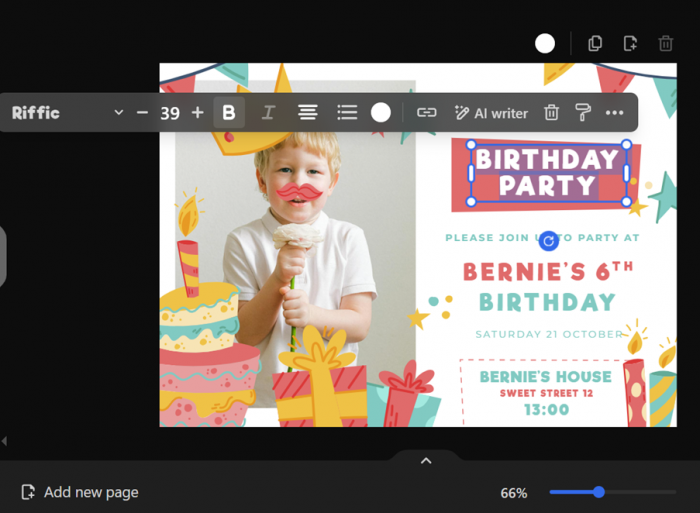The height and width of the screenshot is (513, 700).
Task: Toggle Bold formatting on selected text
Action: click(229, 113)
